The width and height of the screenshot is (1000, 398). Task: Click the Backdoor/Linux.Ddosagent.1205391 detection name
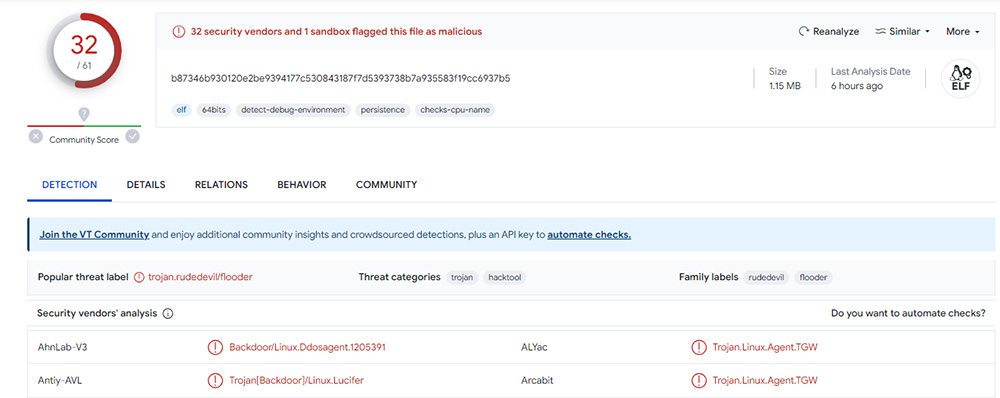pyautogui.click(x=307, y=348)
